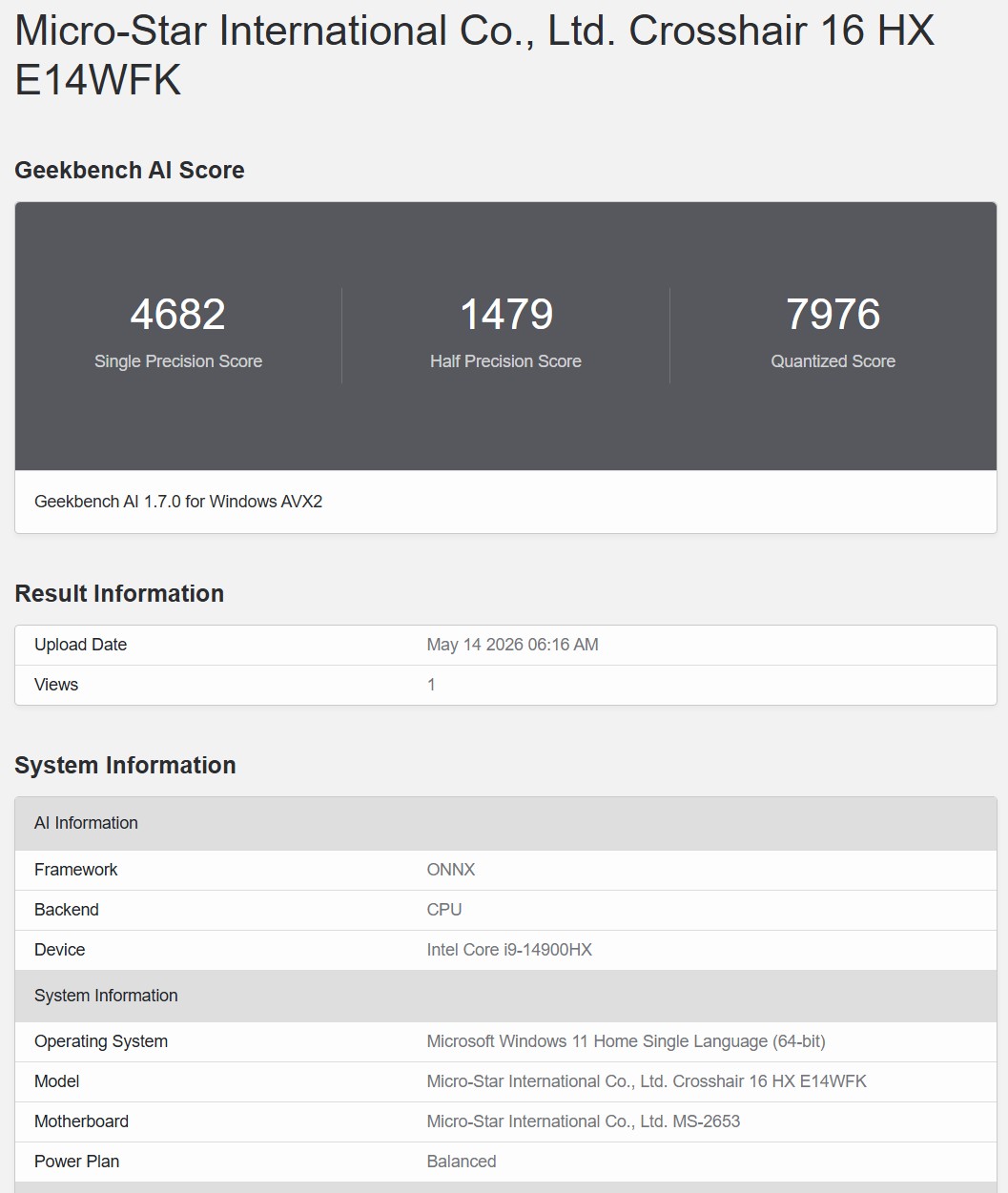1008x1193 pixels.
Task: Select the 'CPU' backend value
Action: click(x=444, y=910)
